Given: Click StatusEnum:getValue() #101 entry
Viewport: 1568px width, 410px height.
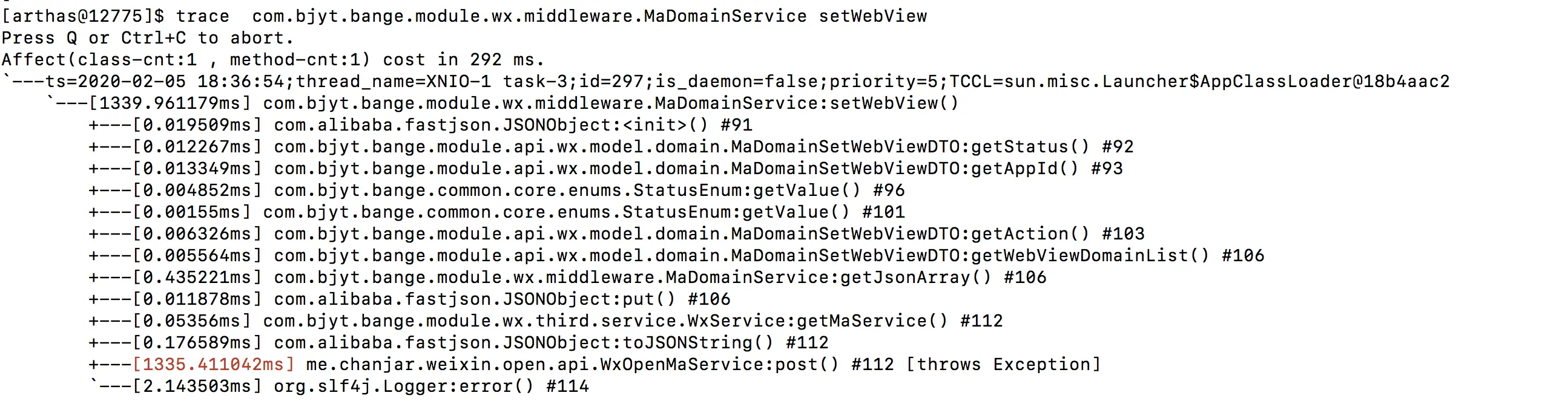Looking at the screenshot, I should click(497, 212).
